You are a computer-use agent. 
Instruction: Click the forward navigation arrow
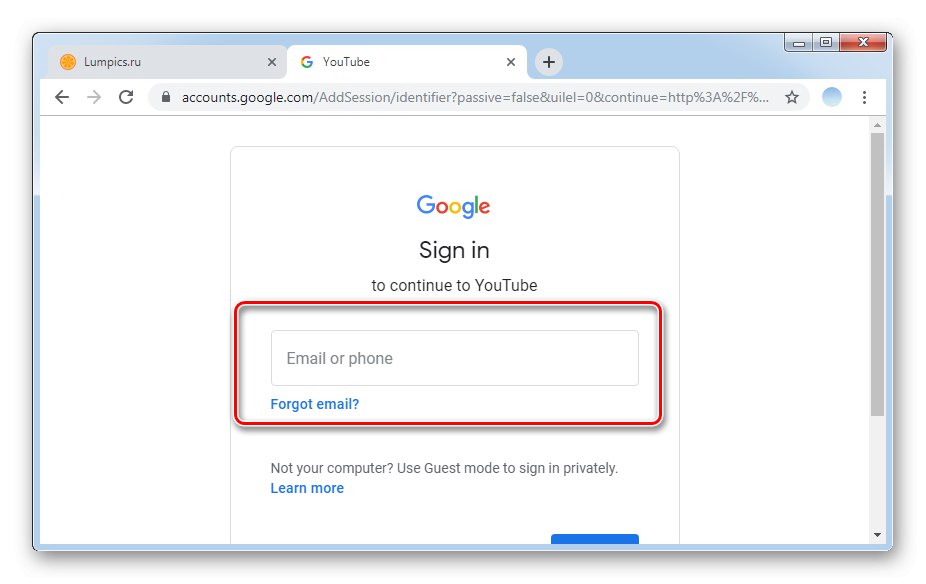point(94,97)
